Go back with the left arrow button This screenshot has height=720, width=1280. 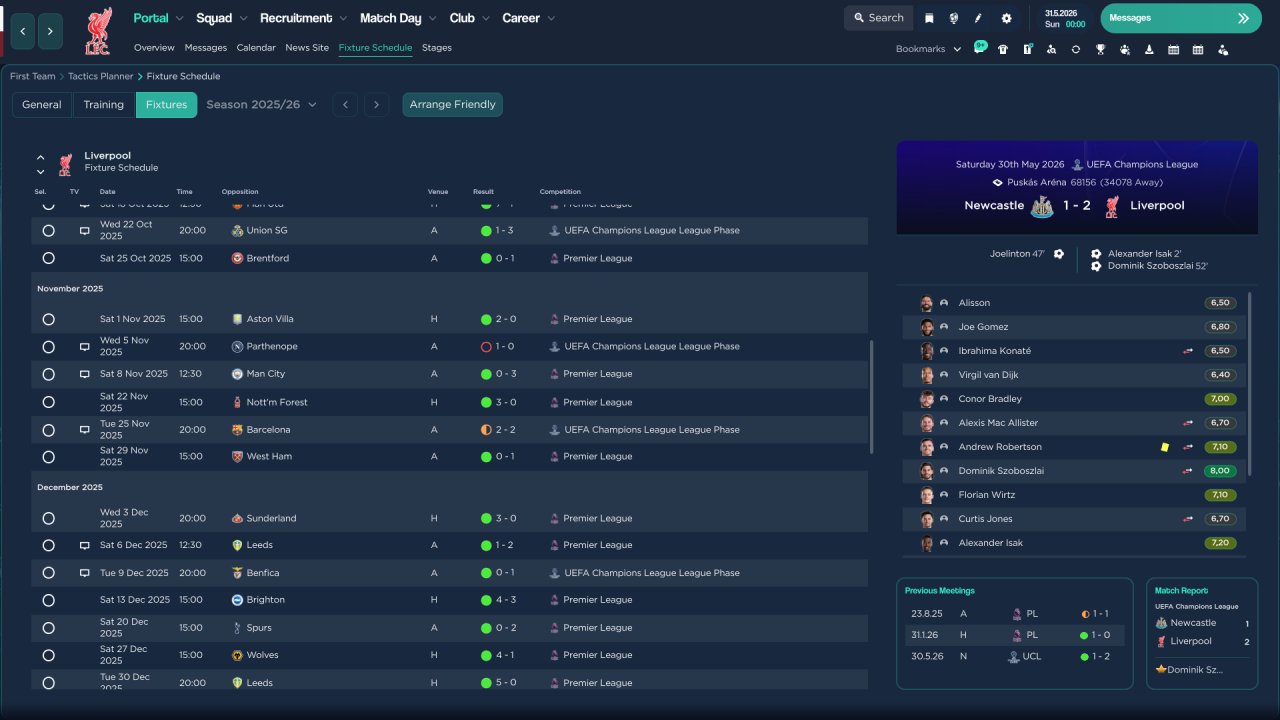click(23, 31)
